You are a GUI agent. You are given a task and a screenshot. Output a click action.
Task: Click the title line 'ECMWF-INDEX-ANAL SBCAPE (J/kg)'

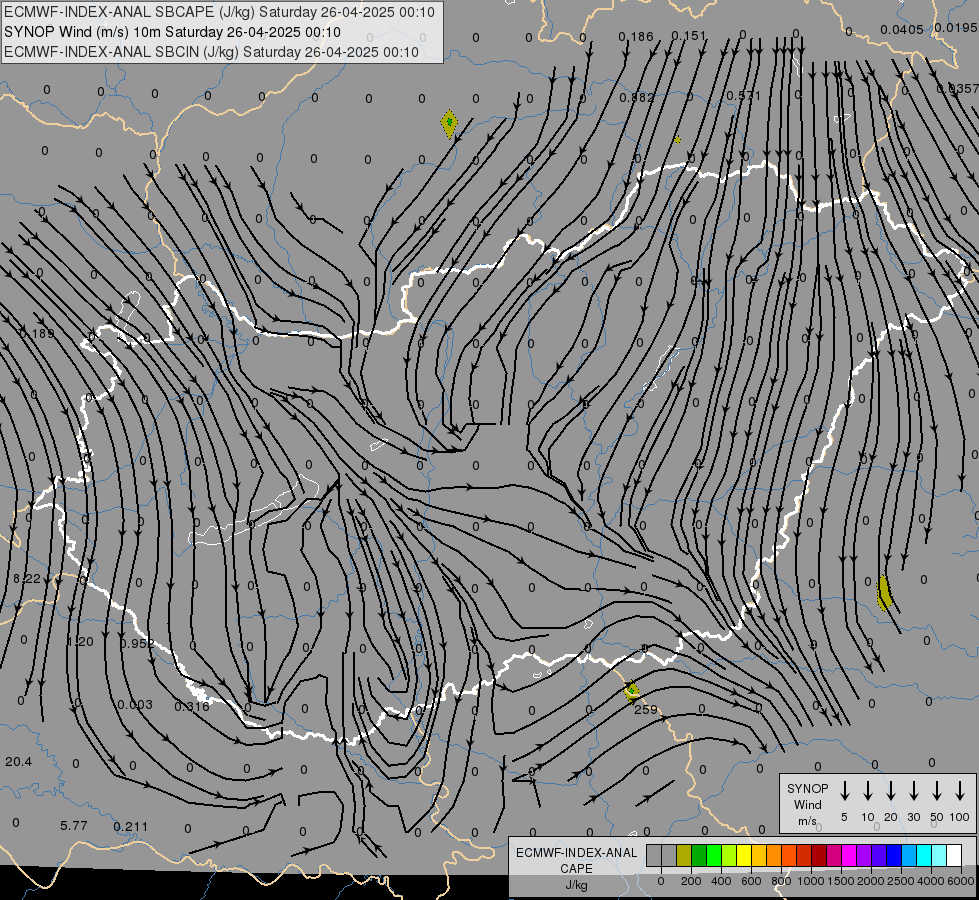tap(219, 12)
